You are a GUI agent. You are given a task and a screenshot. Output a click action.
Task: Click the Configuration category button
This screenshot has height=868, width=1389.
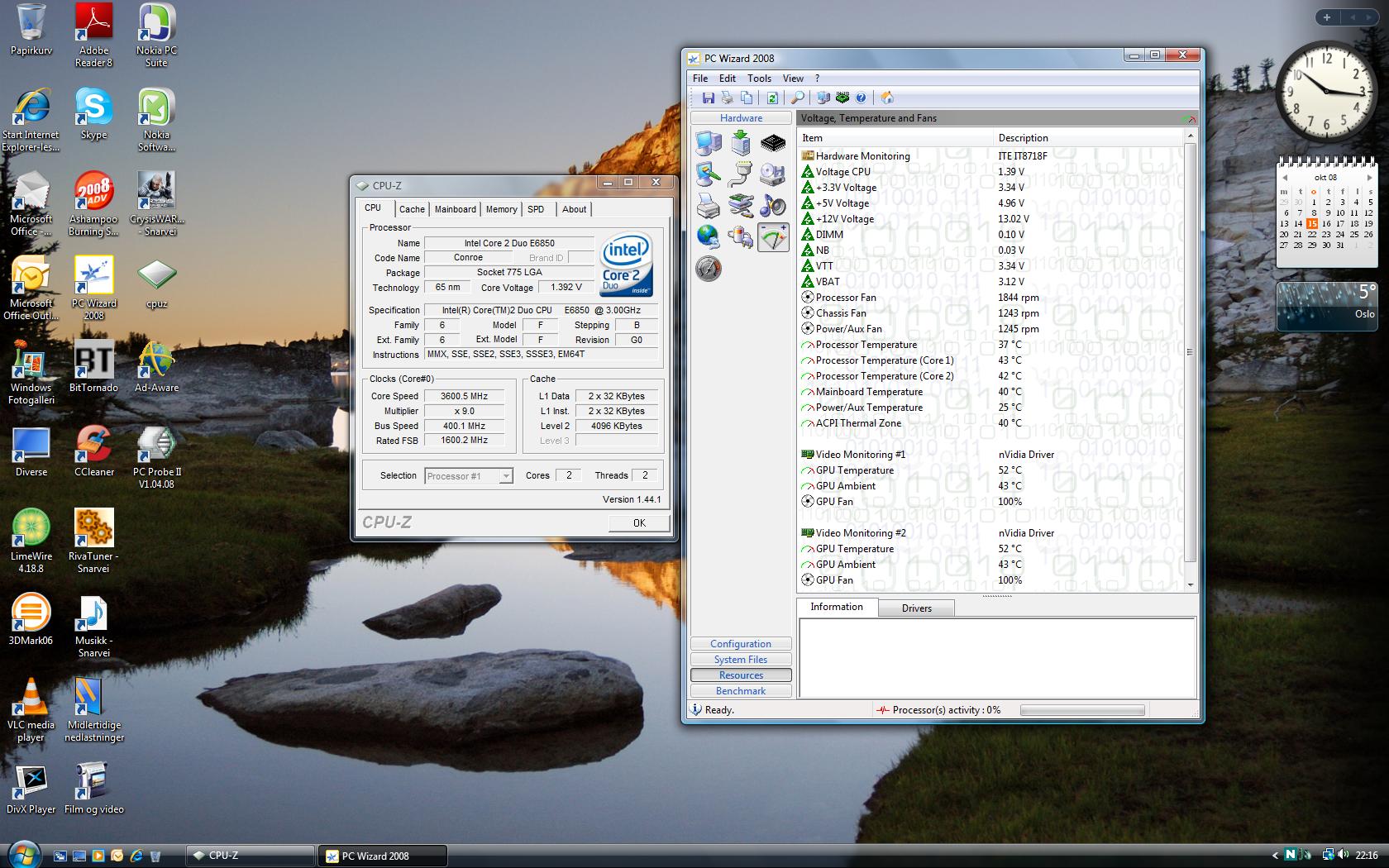[741, 644]
